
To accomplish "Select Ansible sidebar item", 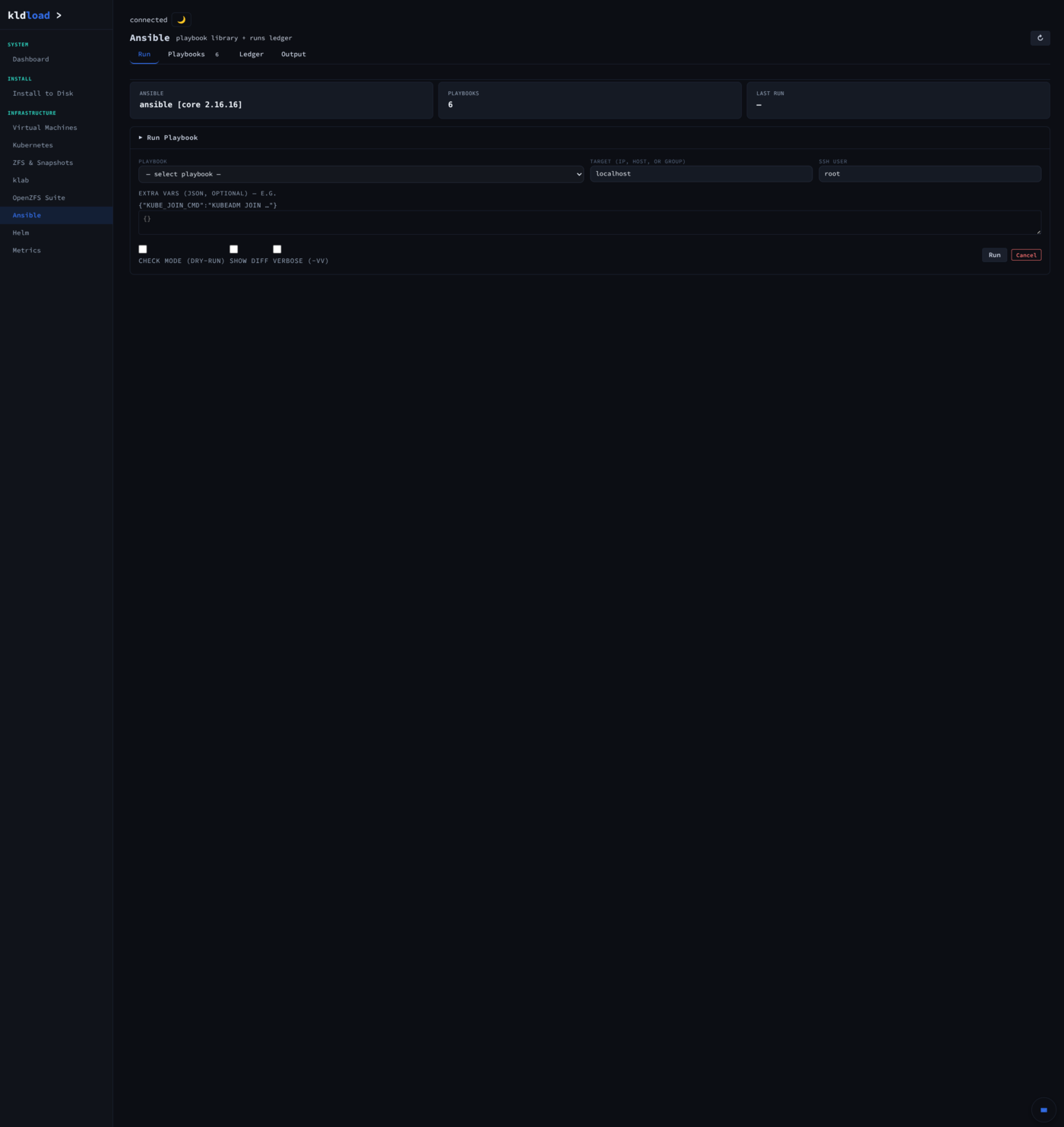I will tap(56, 215).
